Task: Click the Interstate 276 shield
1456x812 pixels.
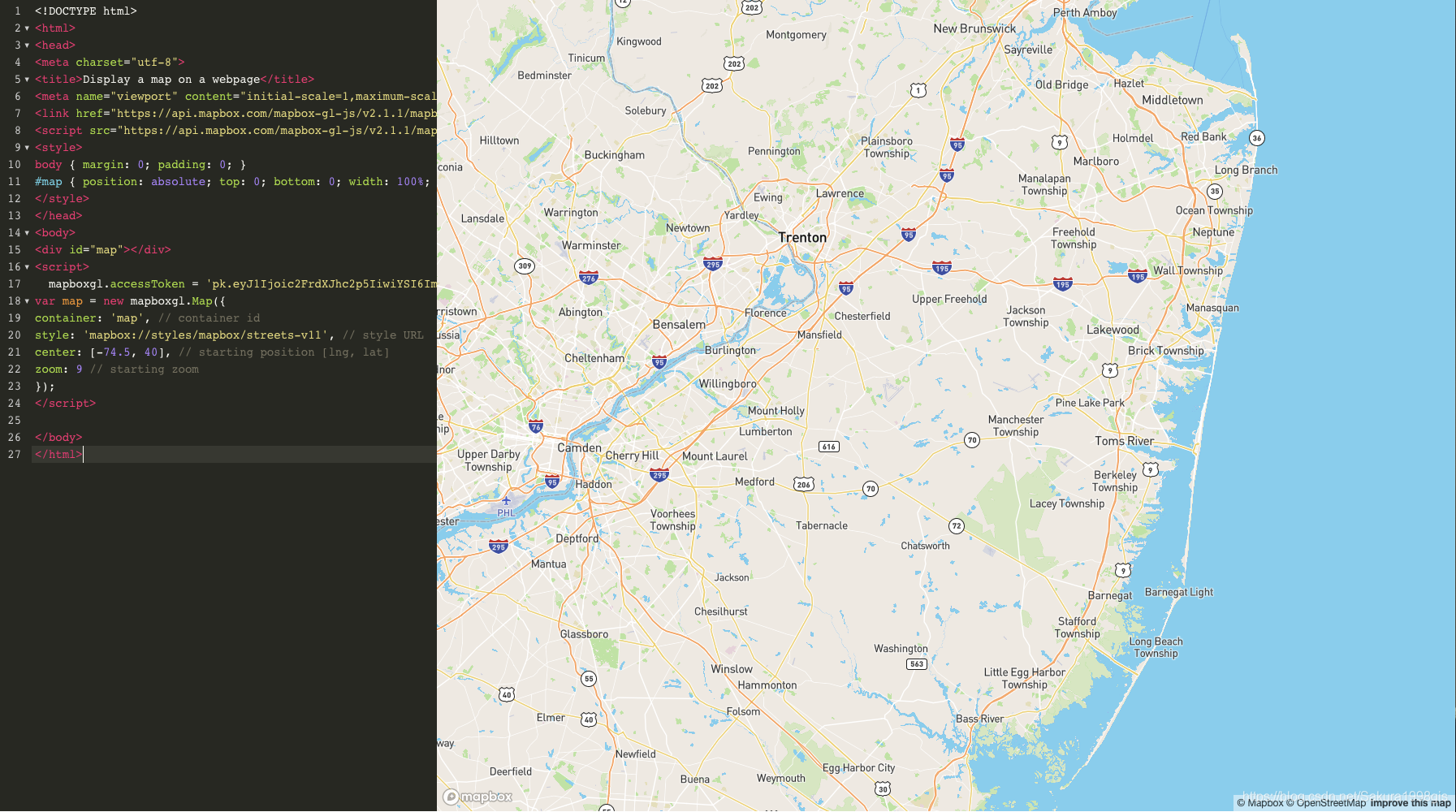Action: [x=589, y=278]
